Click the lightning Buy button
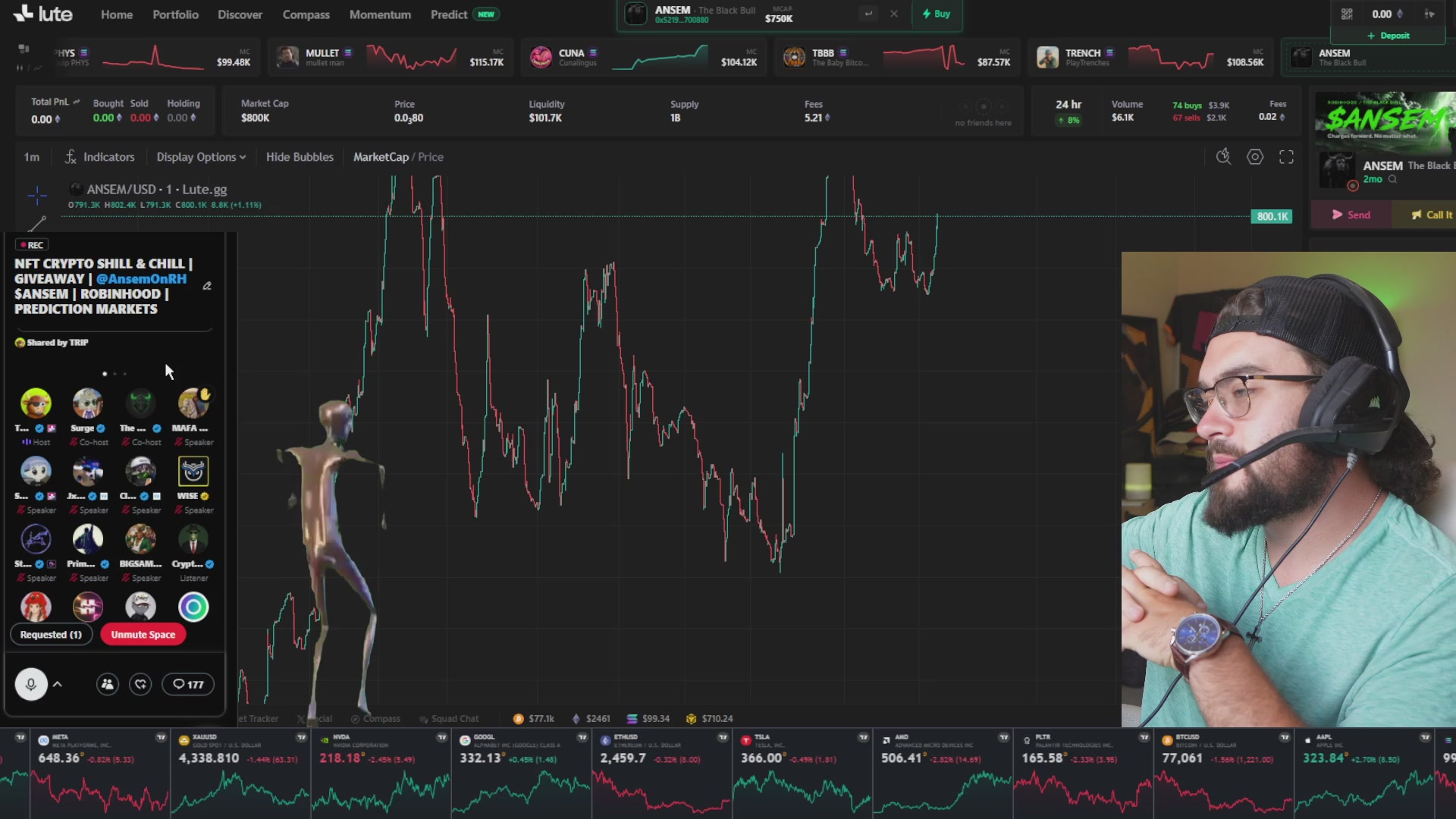The image size is (1456, 819). point(937,14)
